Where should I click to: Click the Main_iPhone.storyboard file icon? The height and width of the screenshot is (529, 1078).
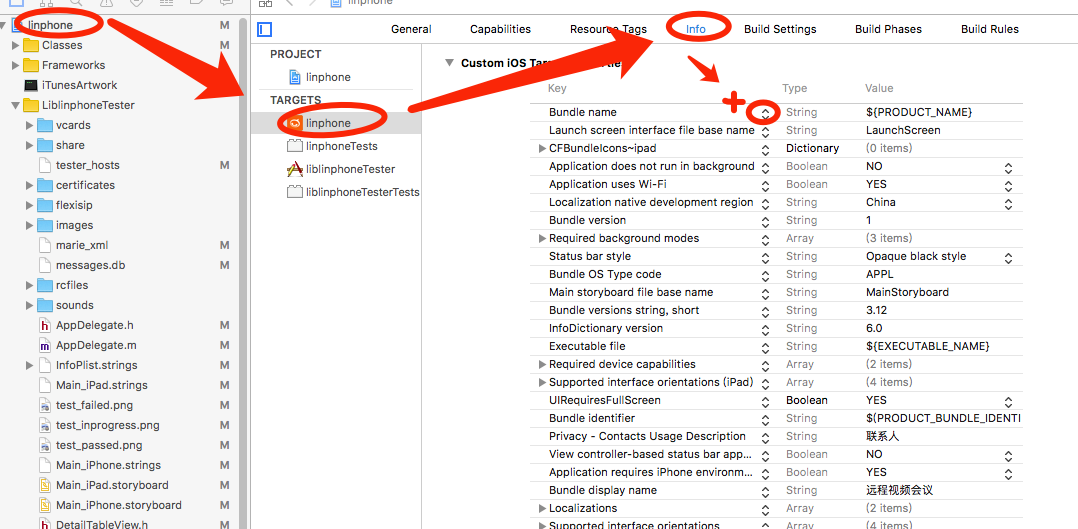pyautogui.click(x=45, y=505)
